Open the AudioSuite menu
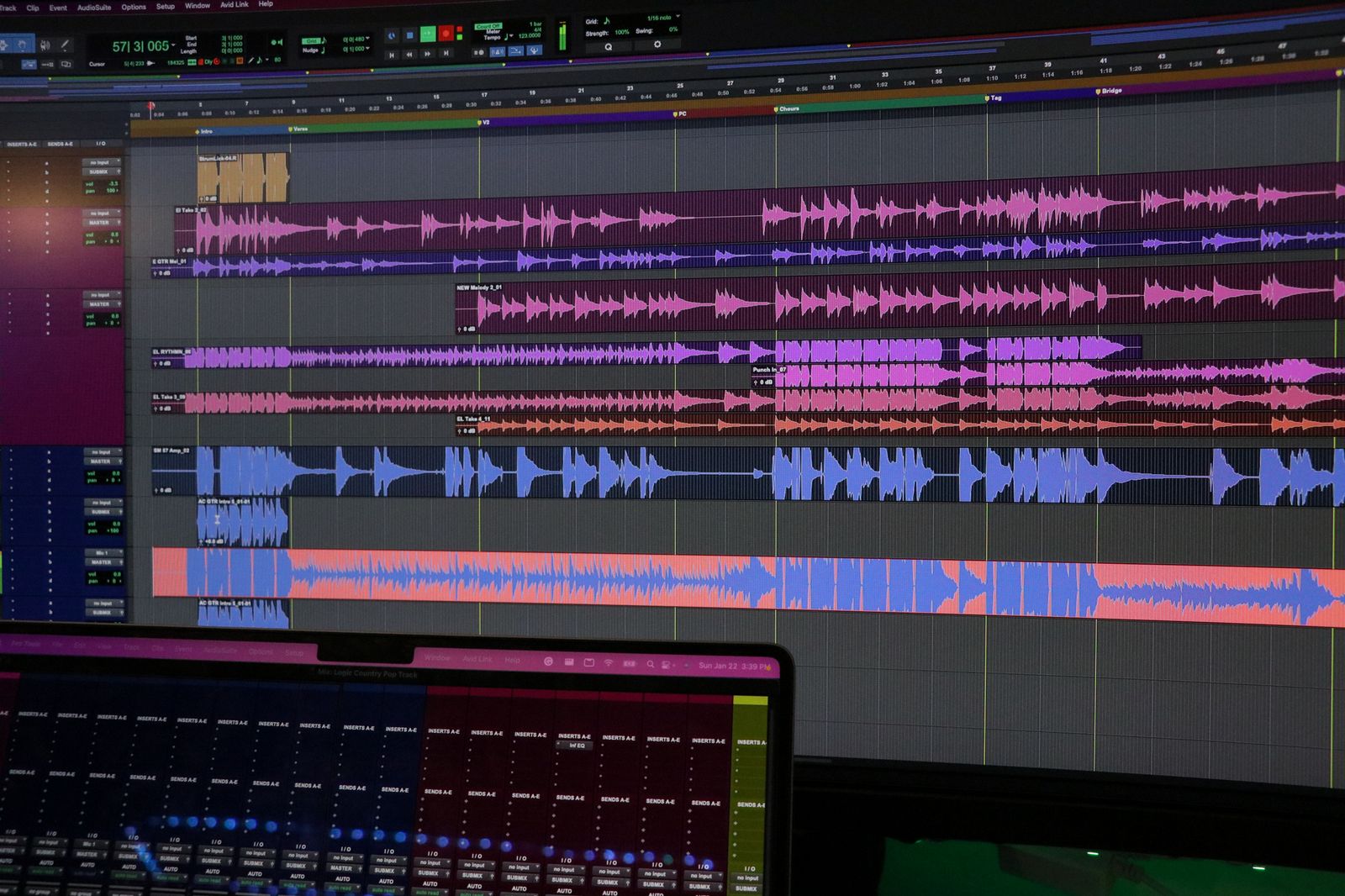1345x896 pixels. pos(94,8)
